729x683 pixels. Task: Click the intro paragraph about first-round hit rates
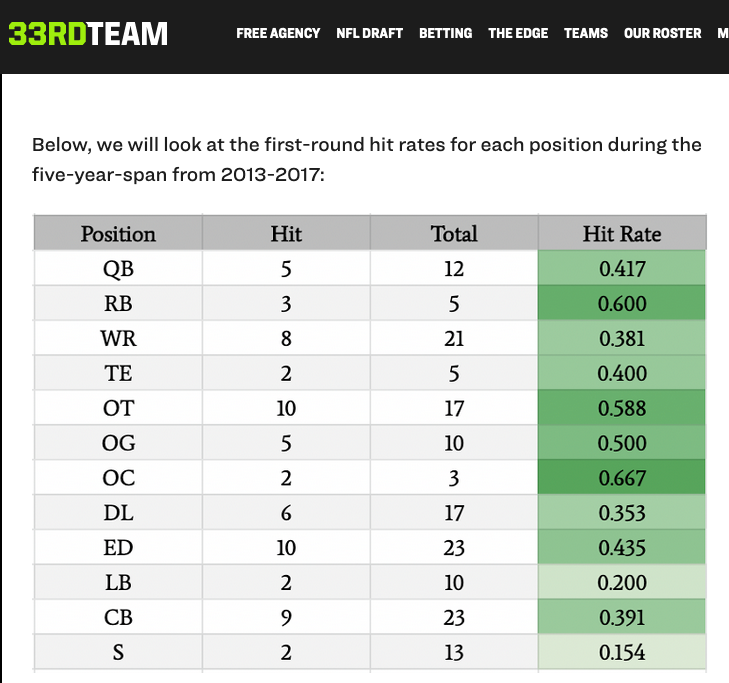366,159
